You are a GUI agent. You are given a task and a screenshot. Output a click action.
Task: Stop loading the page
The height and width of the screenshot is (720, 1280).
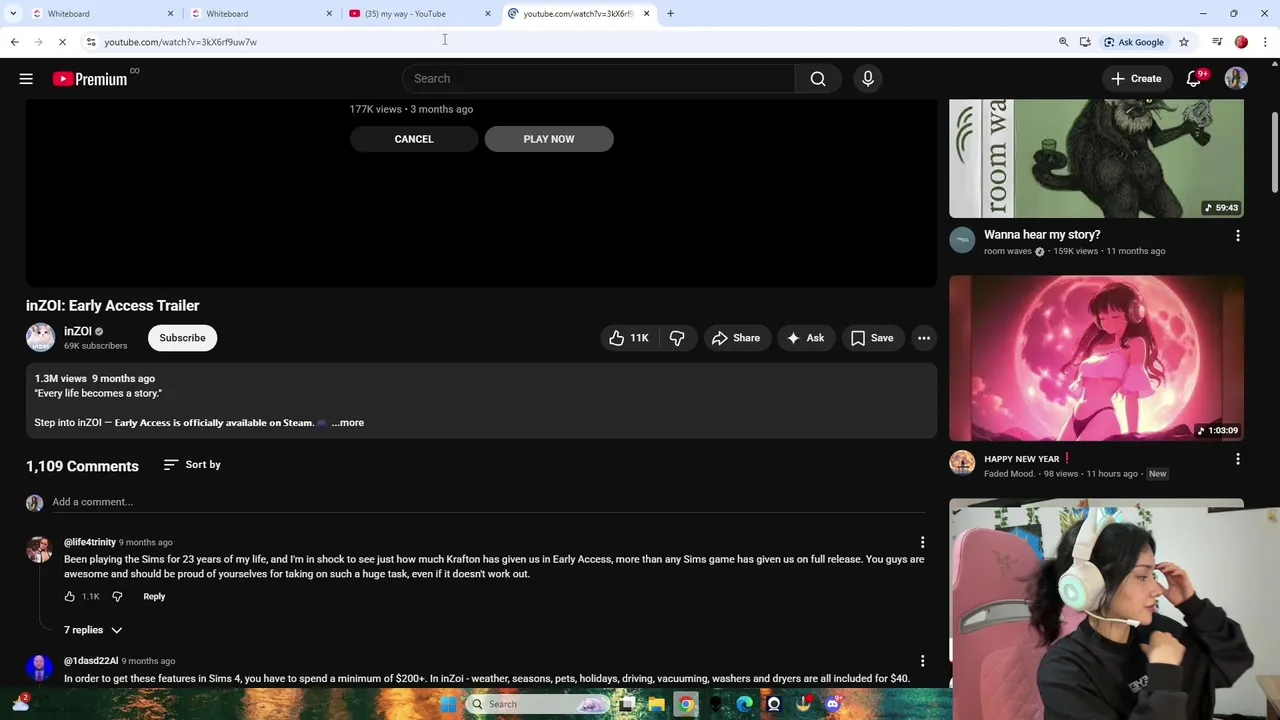[62, 42]
